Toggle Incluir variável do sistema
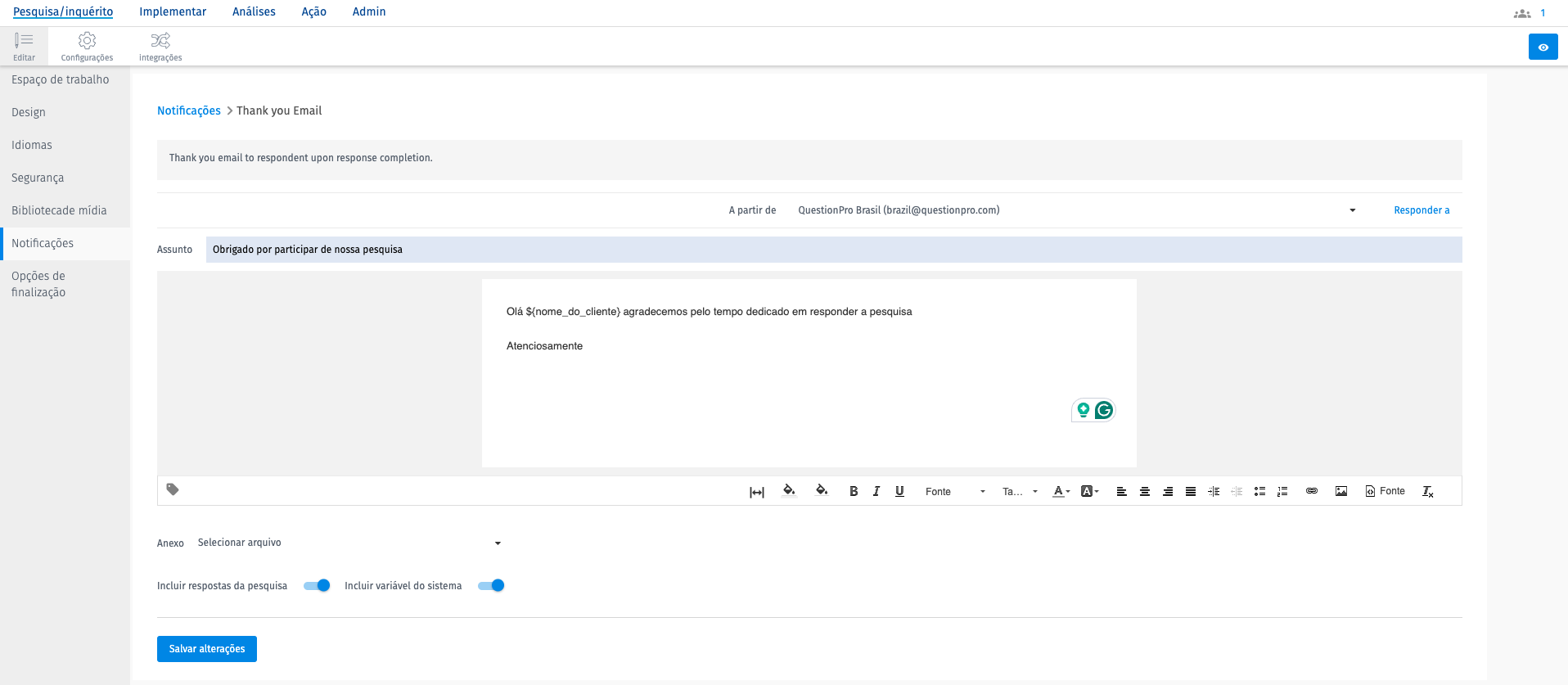The width and height of the screenshot is (1568, 685). tap(491, 585)
